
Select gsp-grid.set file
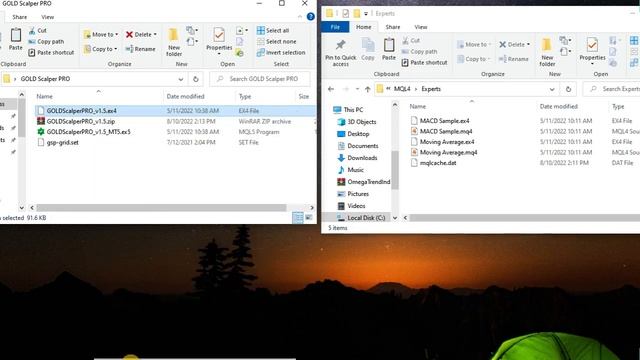176,142
